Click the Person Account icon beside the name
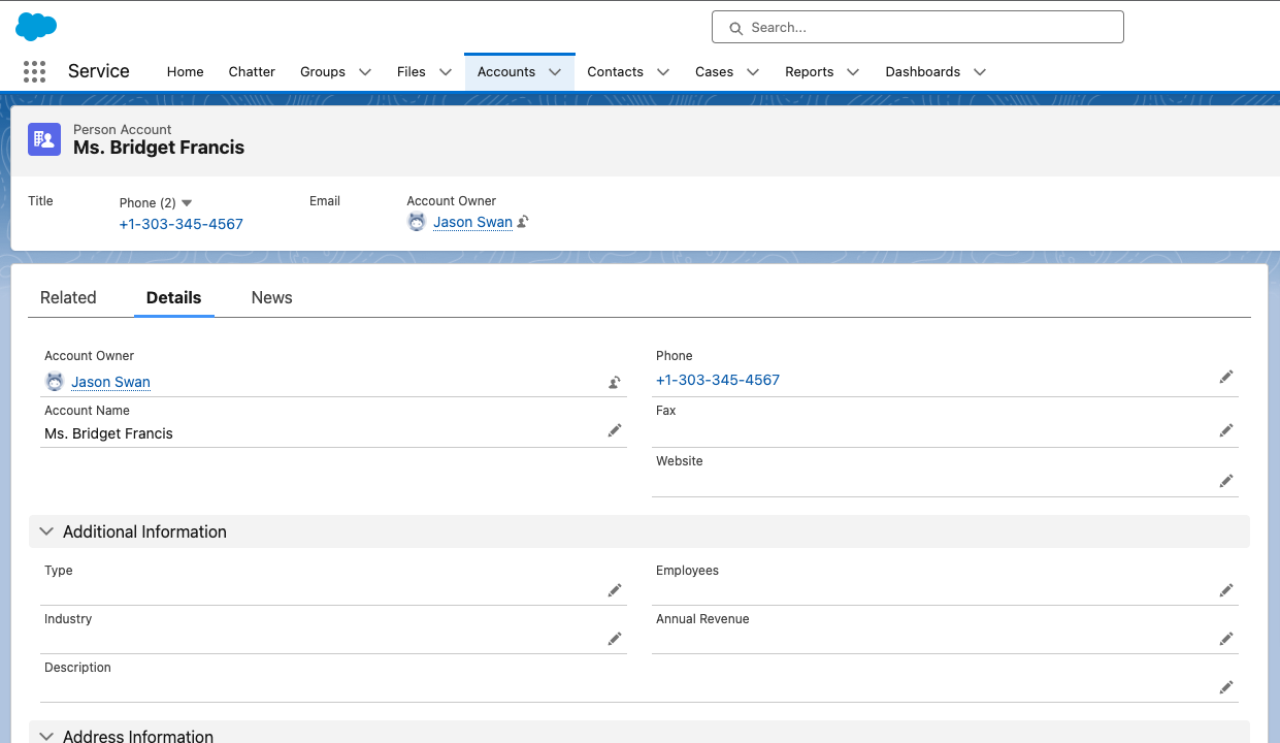The height and width of the screenshot is (743, 1280). (44, 139)
